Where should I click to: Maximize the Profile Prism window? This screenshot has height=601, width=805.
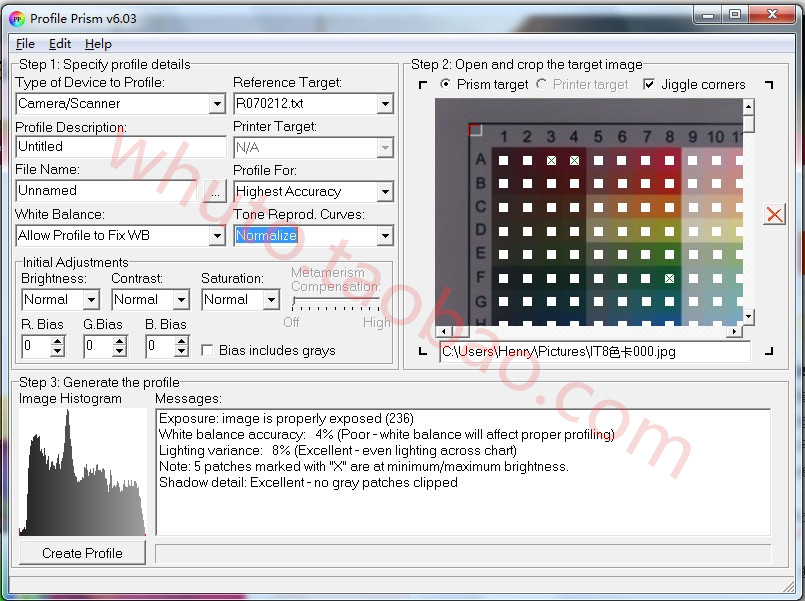[x=735, y=15]
